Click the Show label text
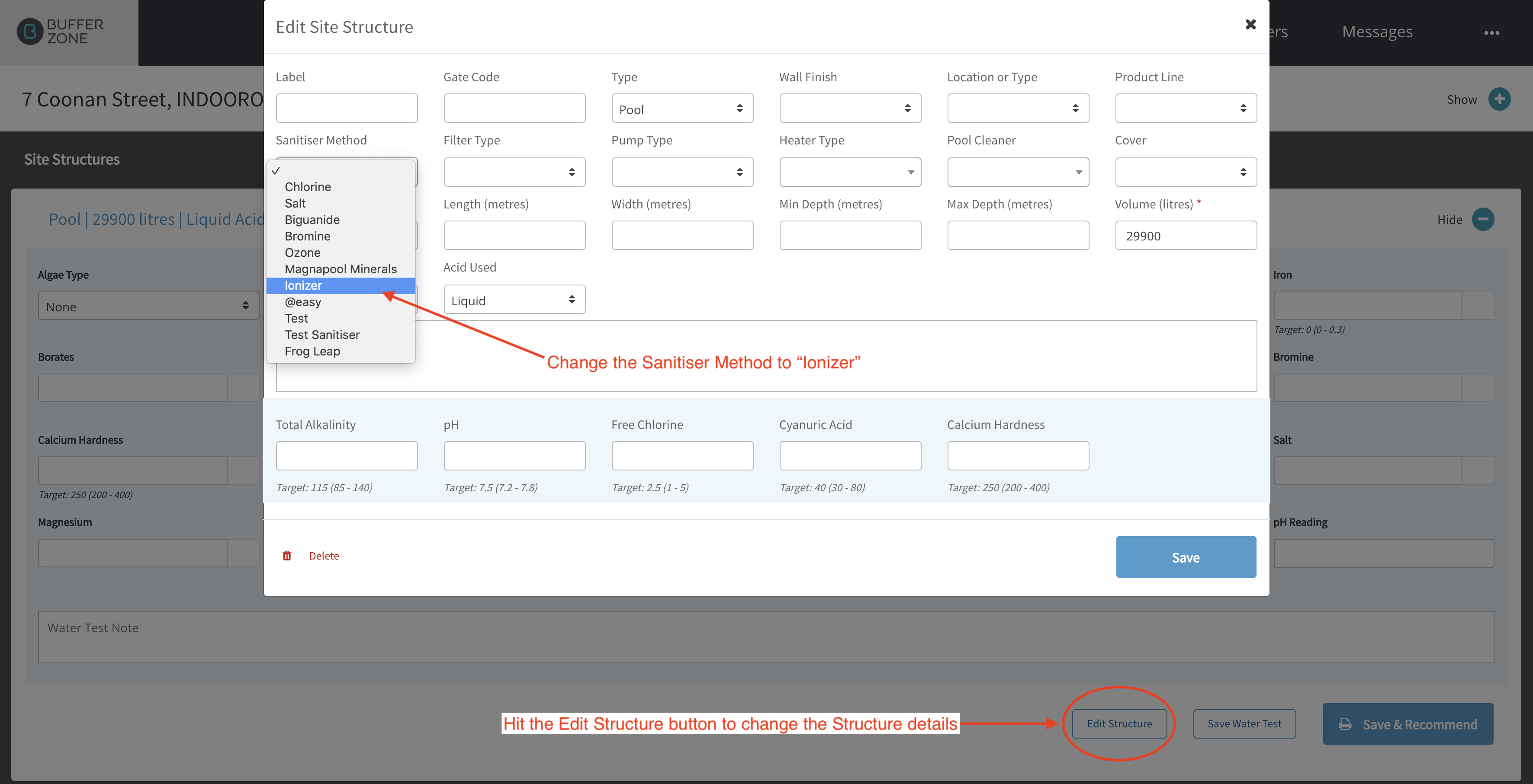1533x784 pixels. click(1462, 99)
